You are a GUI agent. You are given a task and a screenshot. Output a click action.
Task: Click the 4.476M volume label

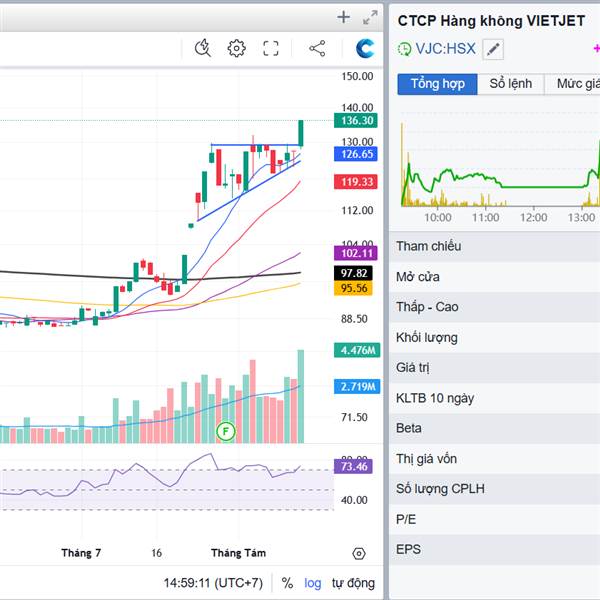[x=357, y=350]
